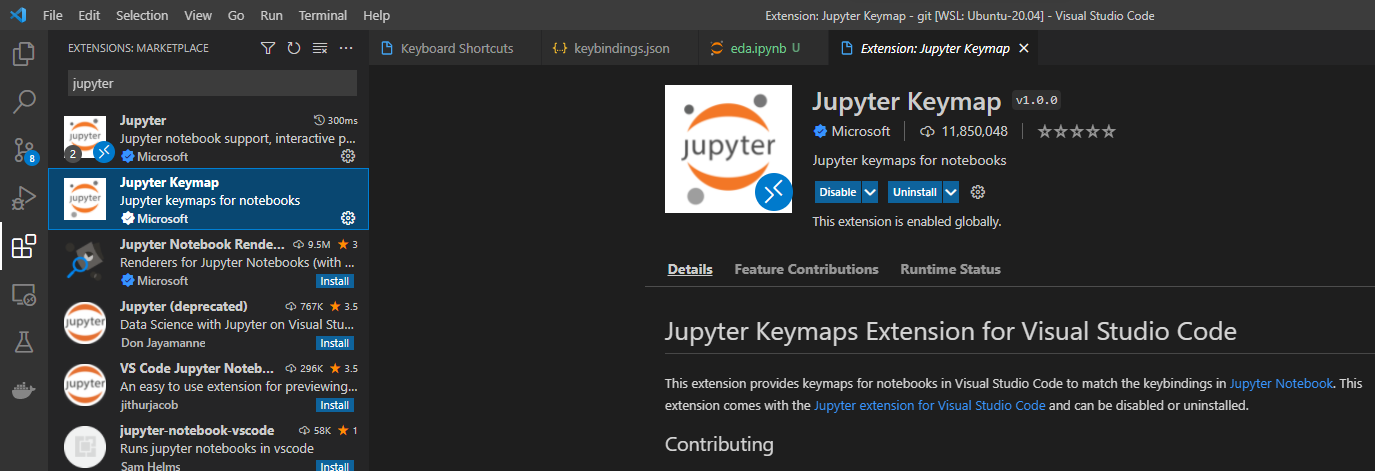Install Jupyter Notebook Renderers extension
The height and width of the screenshot is (471, 1375).
(335, 281)
